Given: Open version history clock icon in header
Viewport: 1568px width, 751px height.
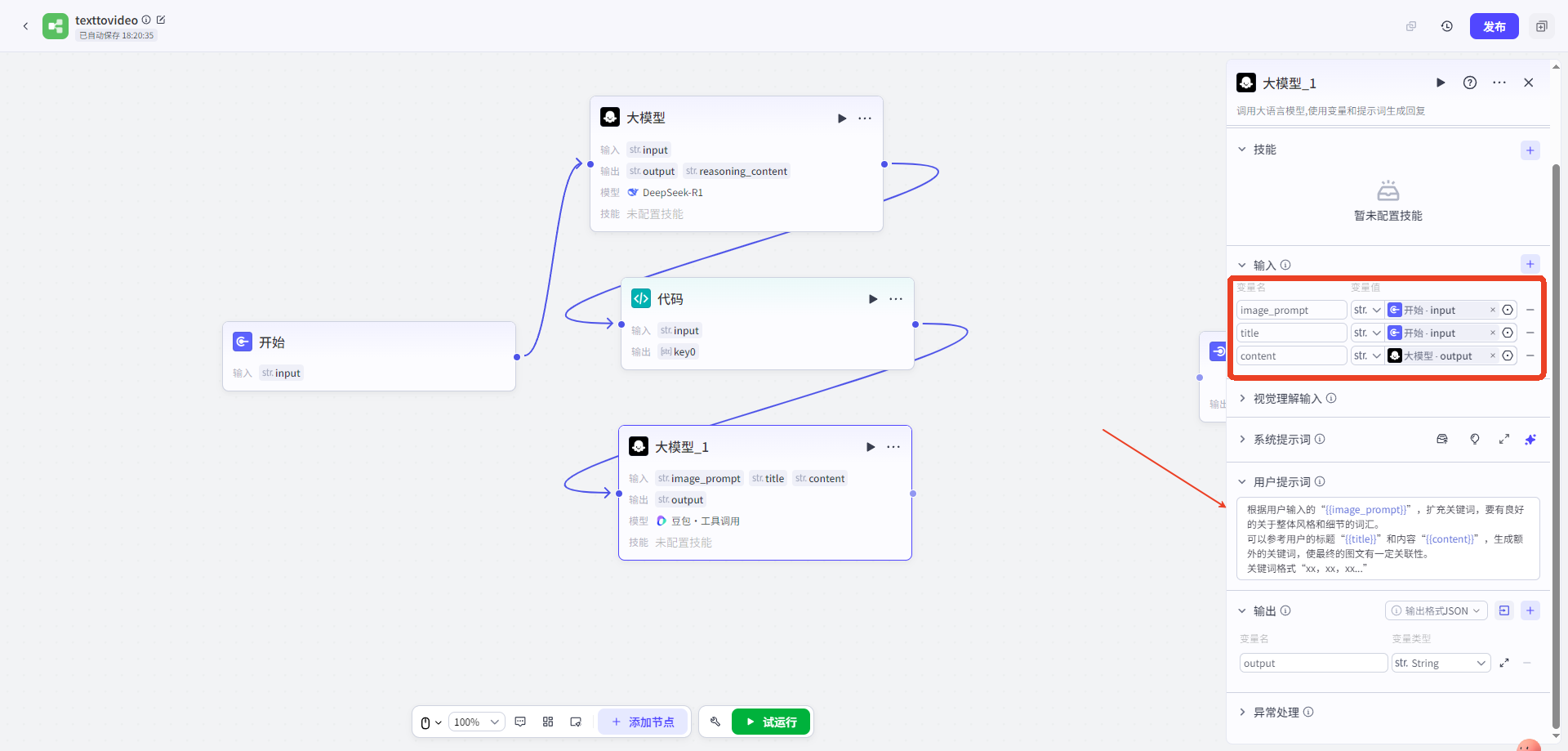Looking at the screenshot, I should (1446, 26).
